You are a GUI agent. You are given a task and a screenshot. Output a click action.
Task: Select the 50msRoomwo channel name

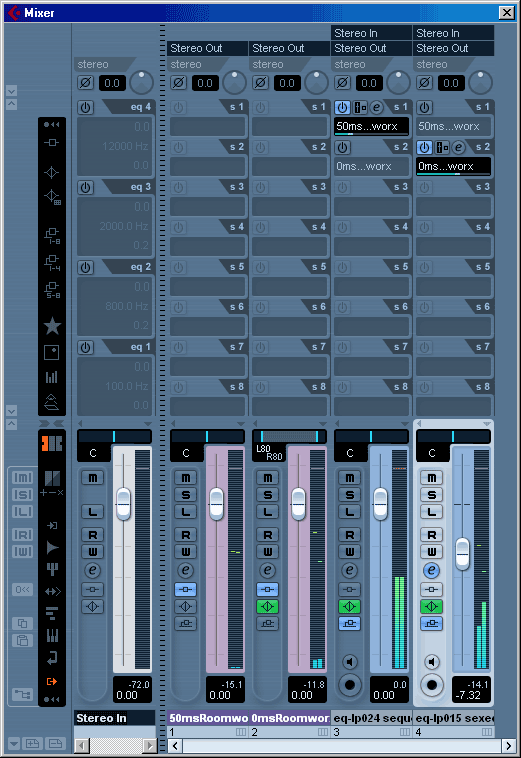pos(208,718)
